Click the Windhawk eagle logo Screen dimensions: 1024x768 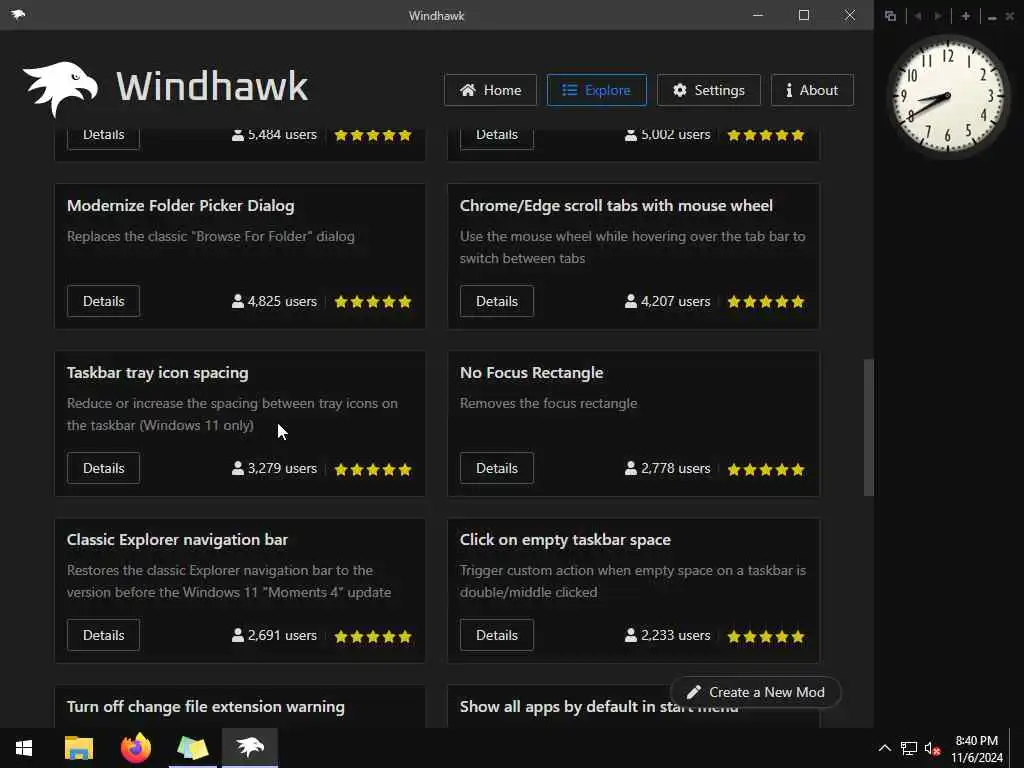click(60, 88)
